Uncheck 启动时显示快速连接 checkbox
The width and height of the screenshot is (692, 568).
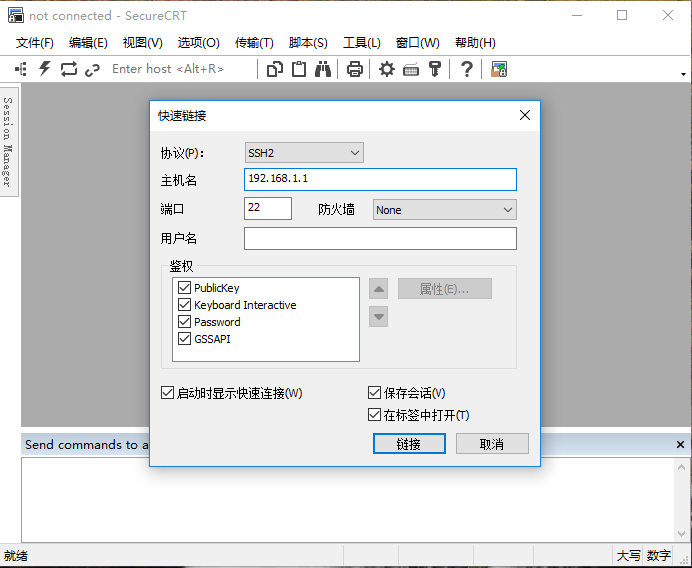(167, 393)
